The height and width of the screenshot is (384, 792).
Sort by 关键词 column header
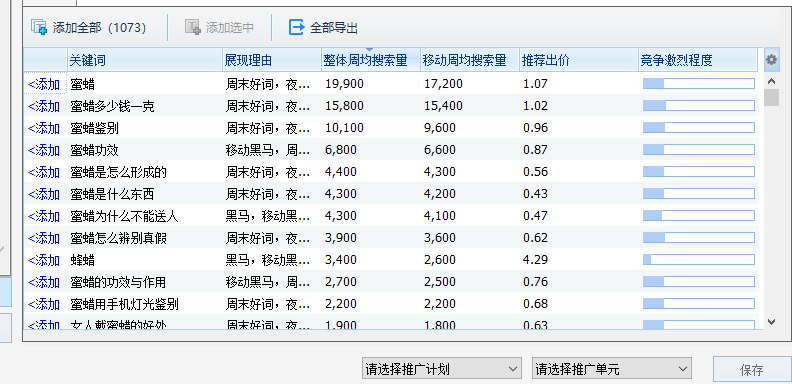coord(145,60)
